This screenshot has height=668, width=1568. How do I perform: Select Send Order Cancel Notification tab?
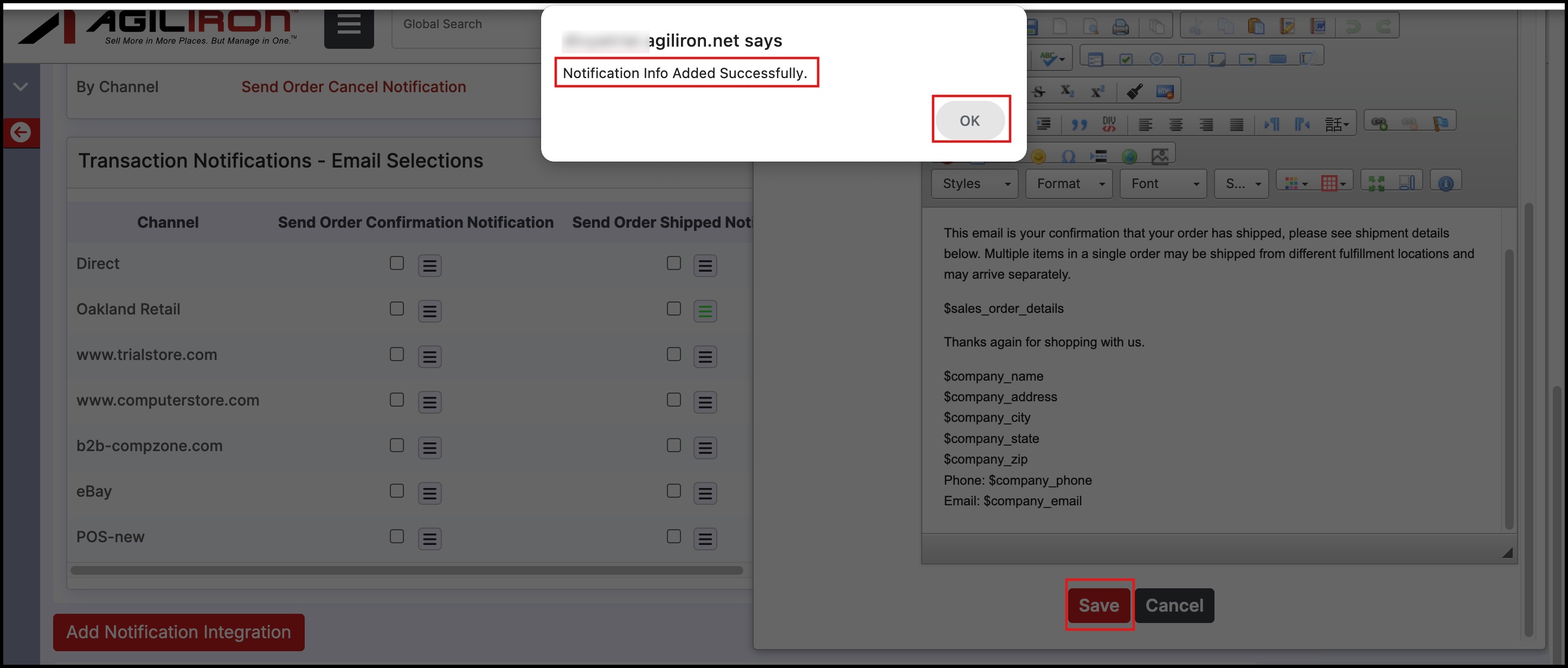click(x=353, y=87)
